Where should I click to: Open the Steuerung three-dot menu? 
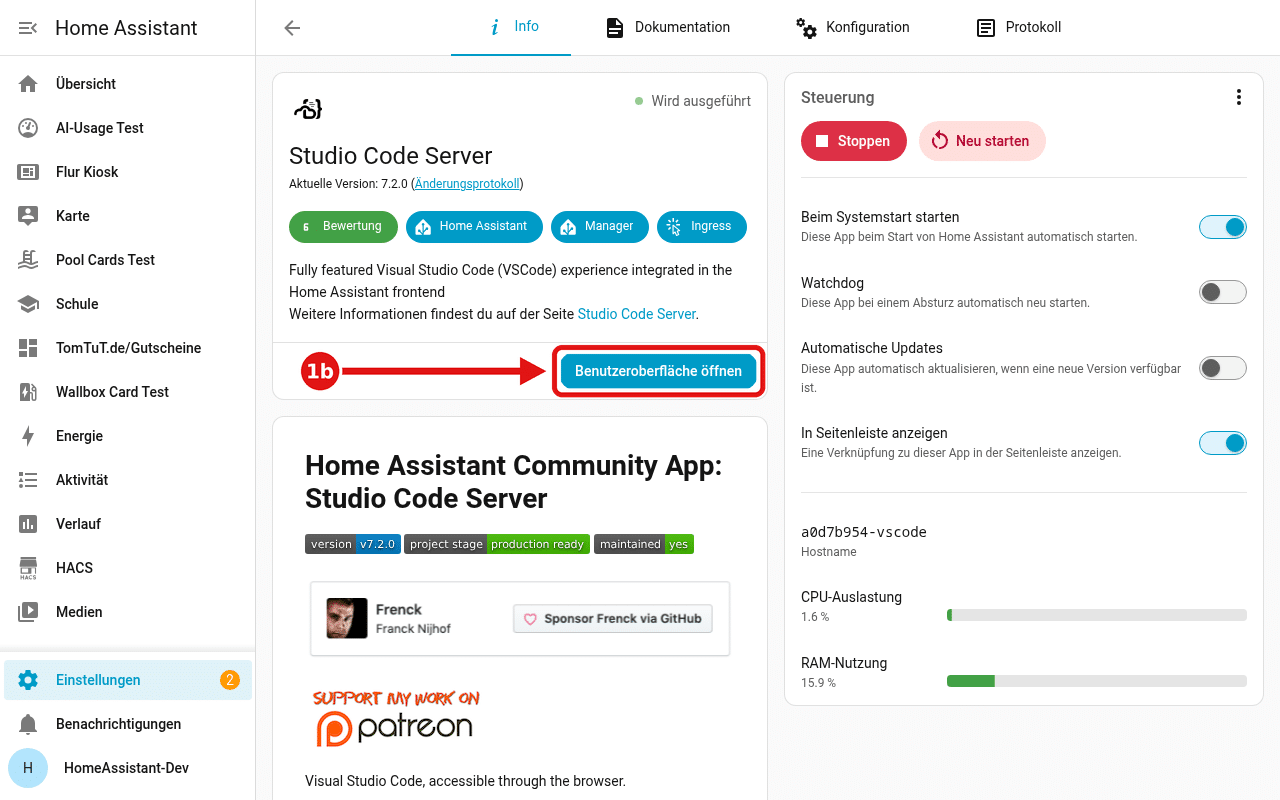1239,97
